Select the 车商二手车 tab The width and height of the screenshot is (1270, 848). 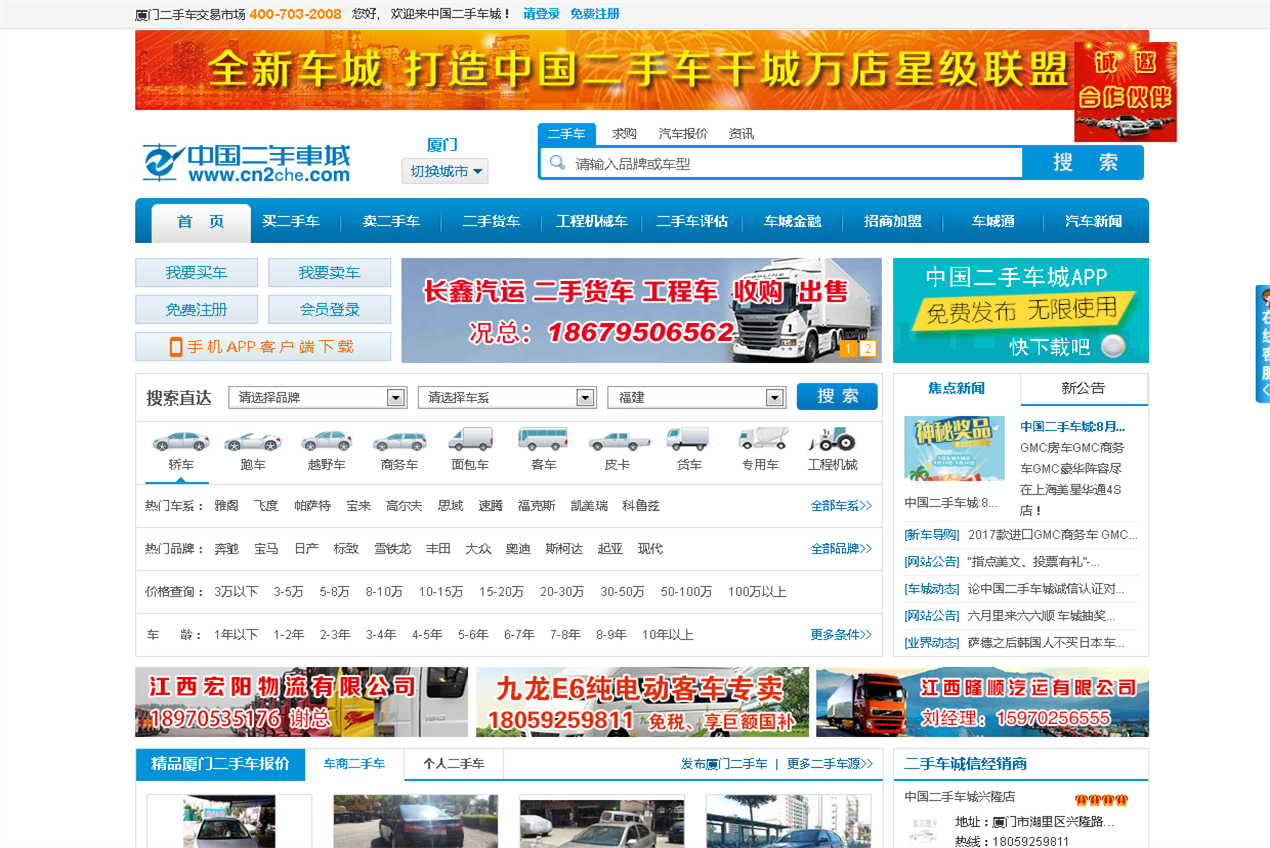[x=354, y=764]
